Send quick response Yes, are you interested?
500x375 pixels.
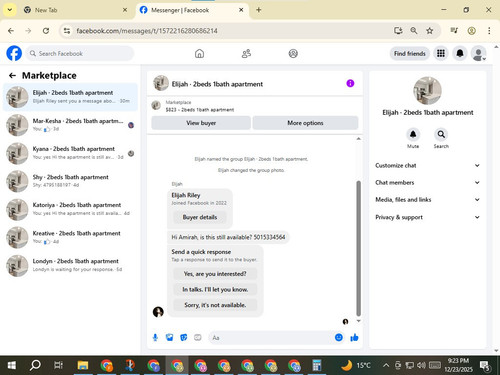215,274
